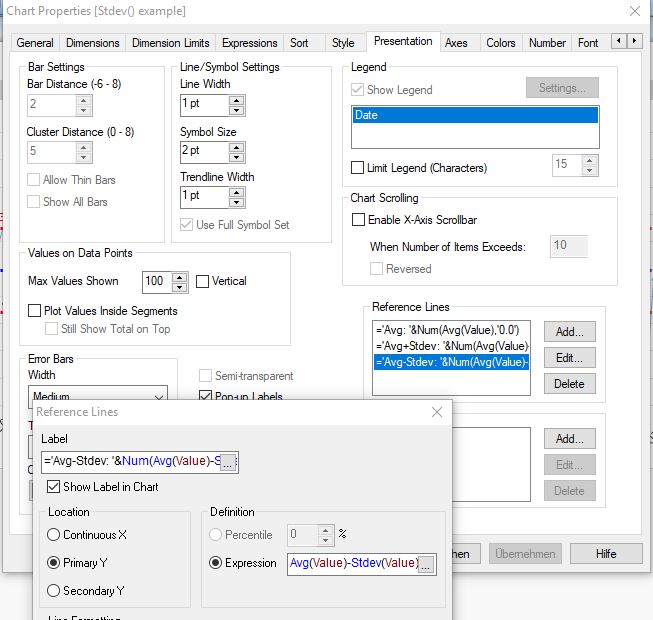
Task: Enable the Limit Legend (Characters) checkbox
Action: [x=358, y=168]
